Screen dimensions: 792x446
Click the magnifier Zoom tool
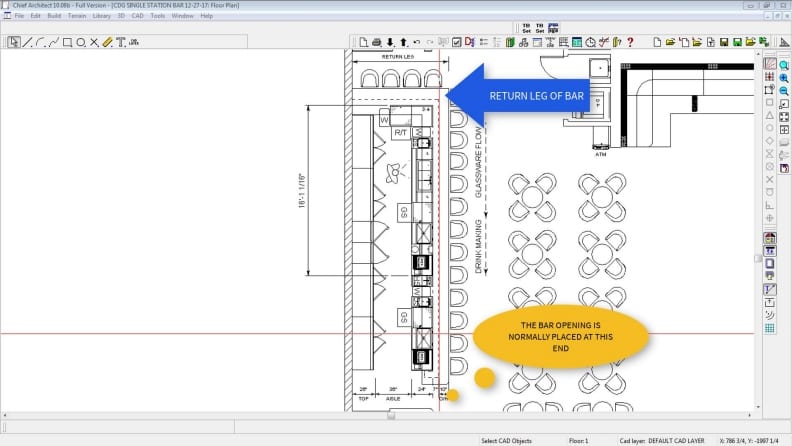coord(784,65)
